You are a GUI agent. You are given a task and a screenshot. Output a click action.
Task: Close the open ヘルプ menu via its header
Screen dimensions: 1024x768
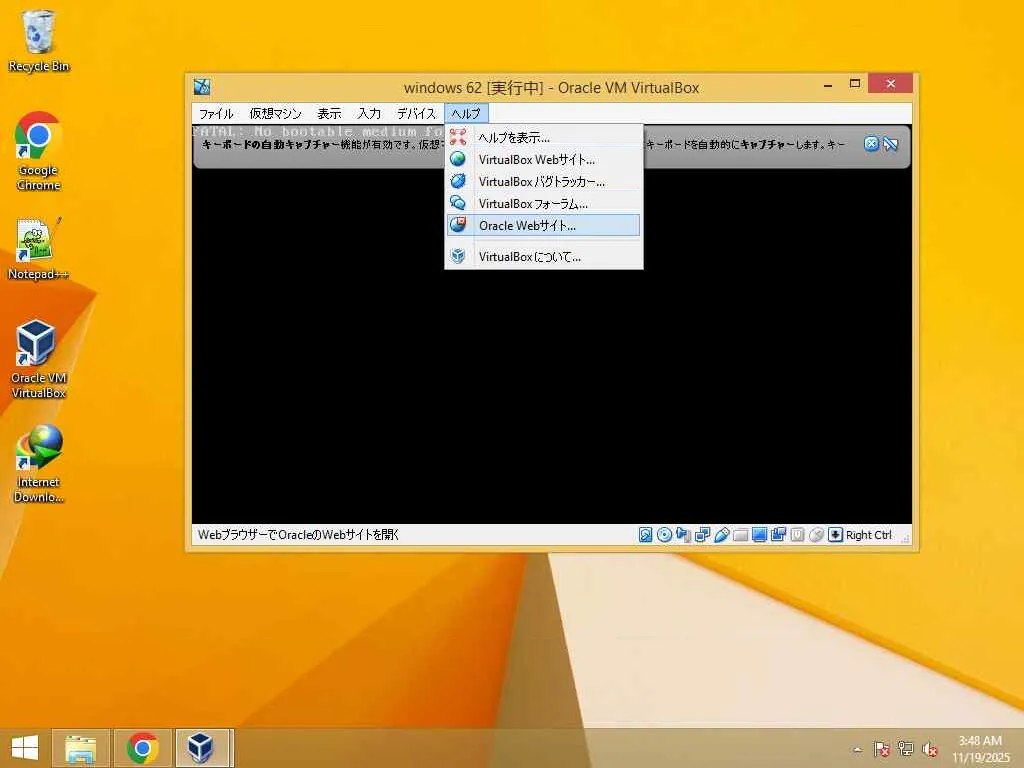[466, 114]
